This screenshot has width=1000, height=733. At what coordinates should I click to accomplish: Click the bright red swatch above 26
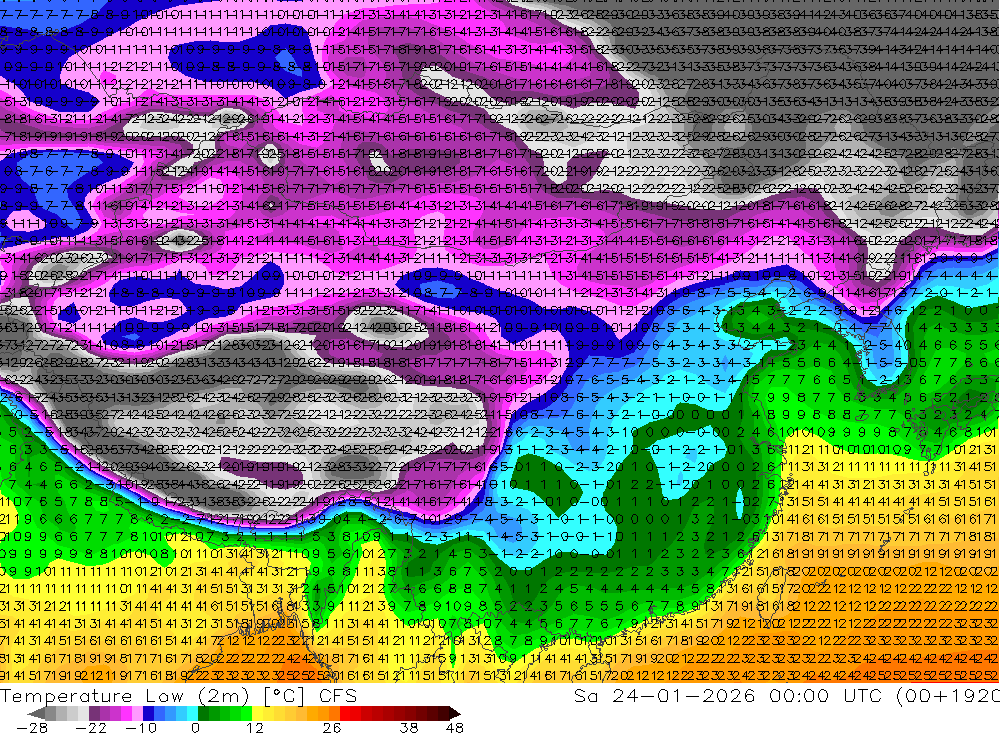point(345,713)
